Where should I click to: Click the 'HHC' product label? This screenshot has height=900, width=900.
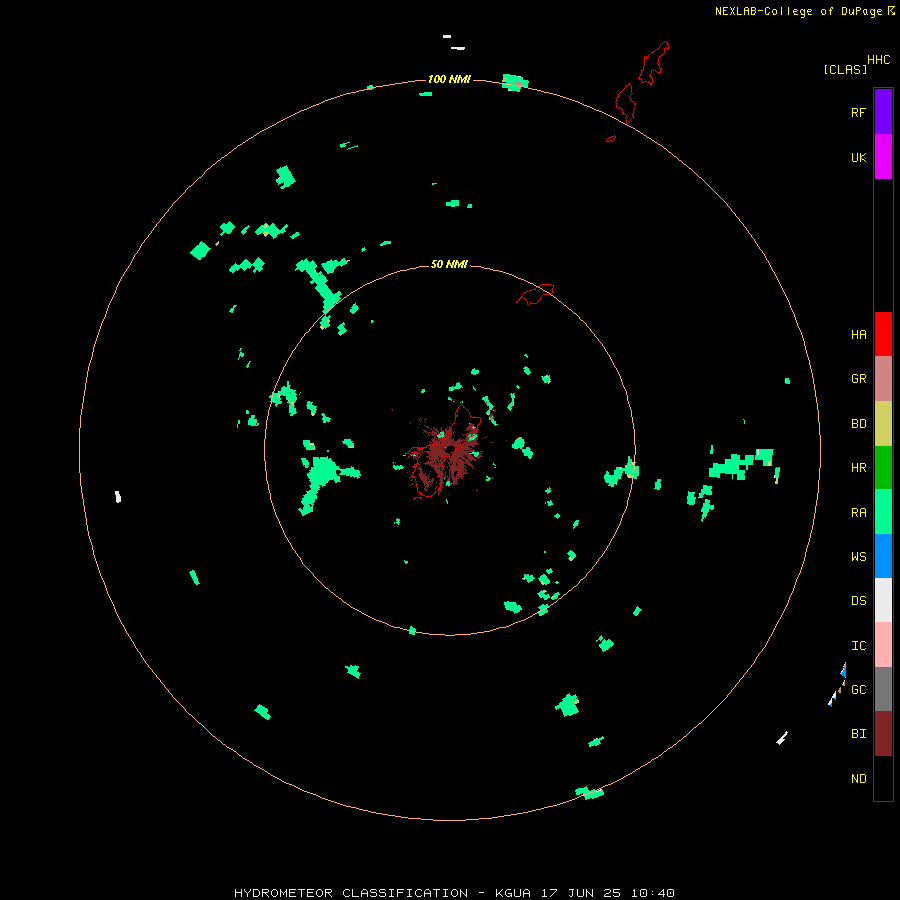(x=879, y=60)
